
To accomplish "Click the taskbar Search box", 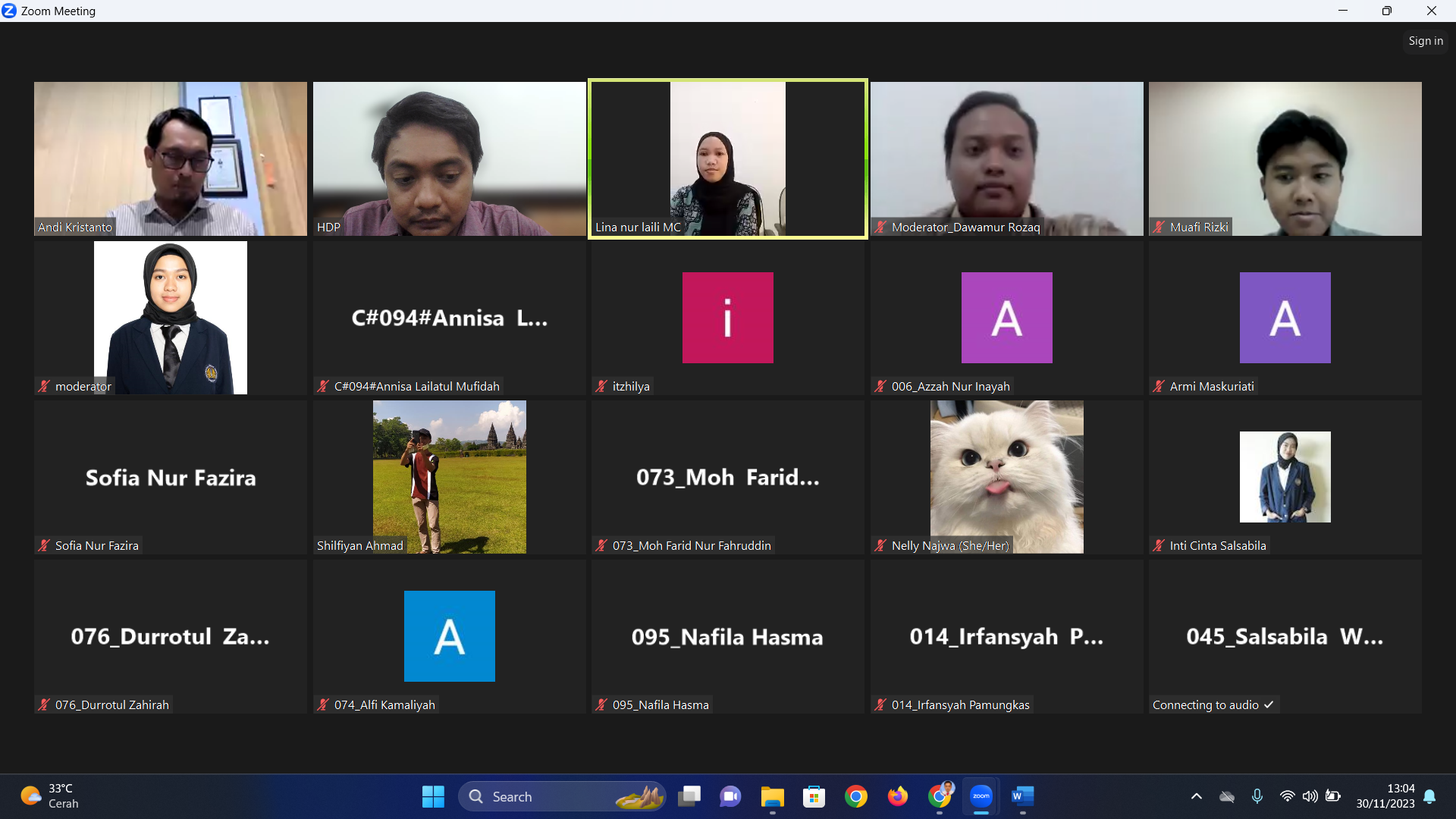I will (563, 796).
